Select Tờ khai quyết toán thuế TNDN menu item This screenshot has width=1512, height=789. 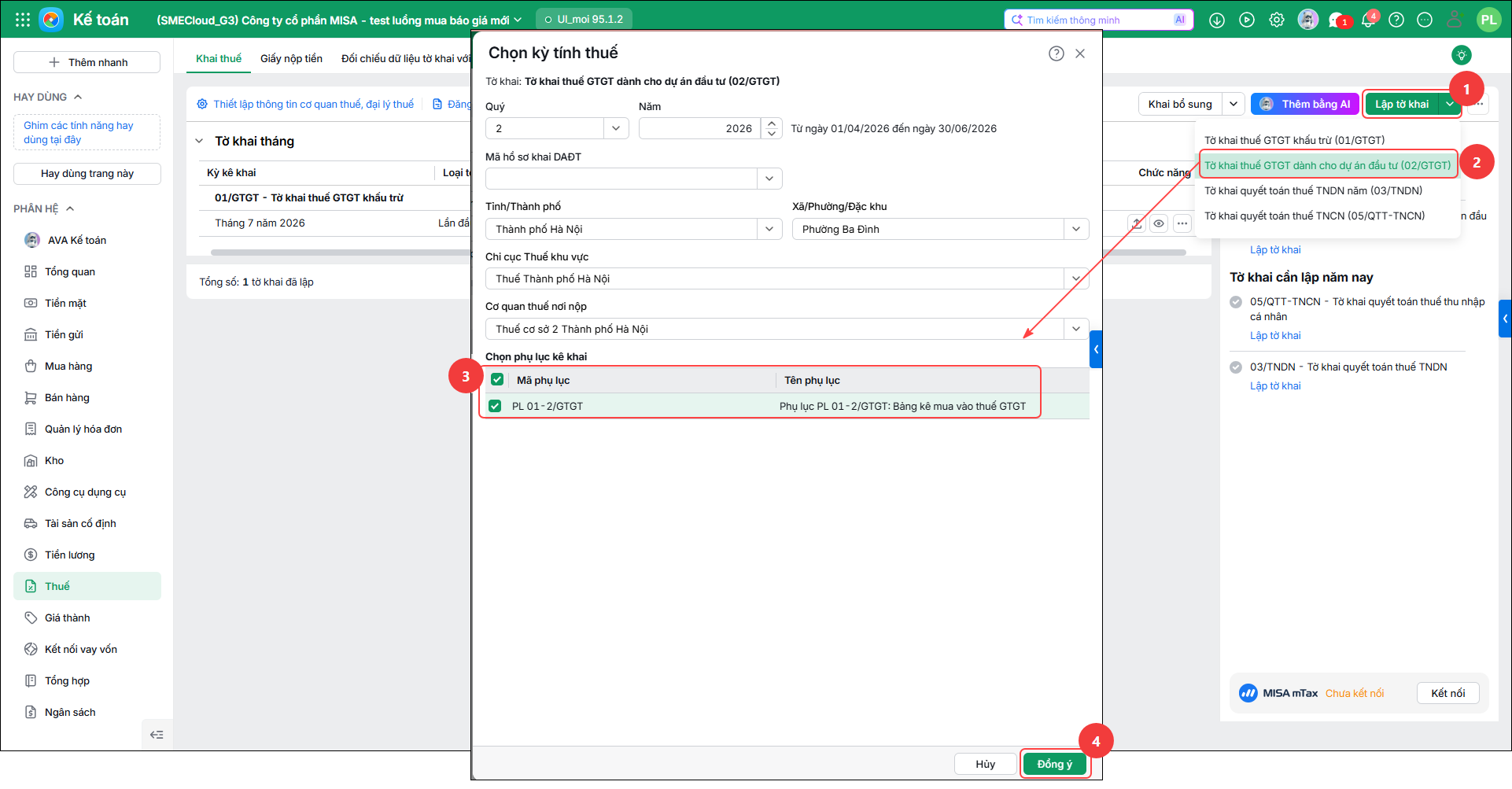coord(1313,190)
